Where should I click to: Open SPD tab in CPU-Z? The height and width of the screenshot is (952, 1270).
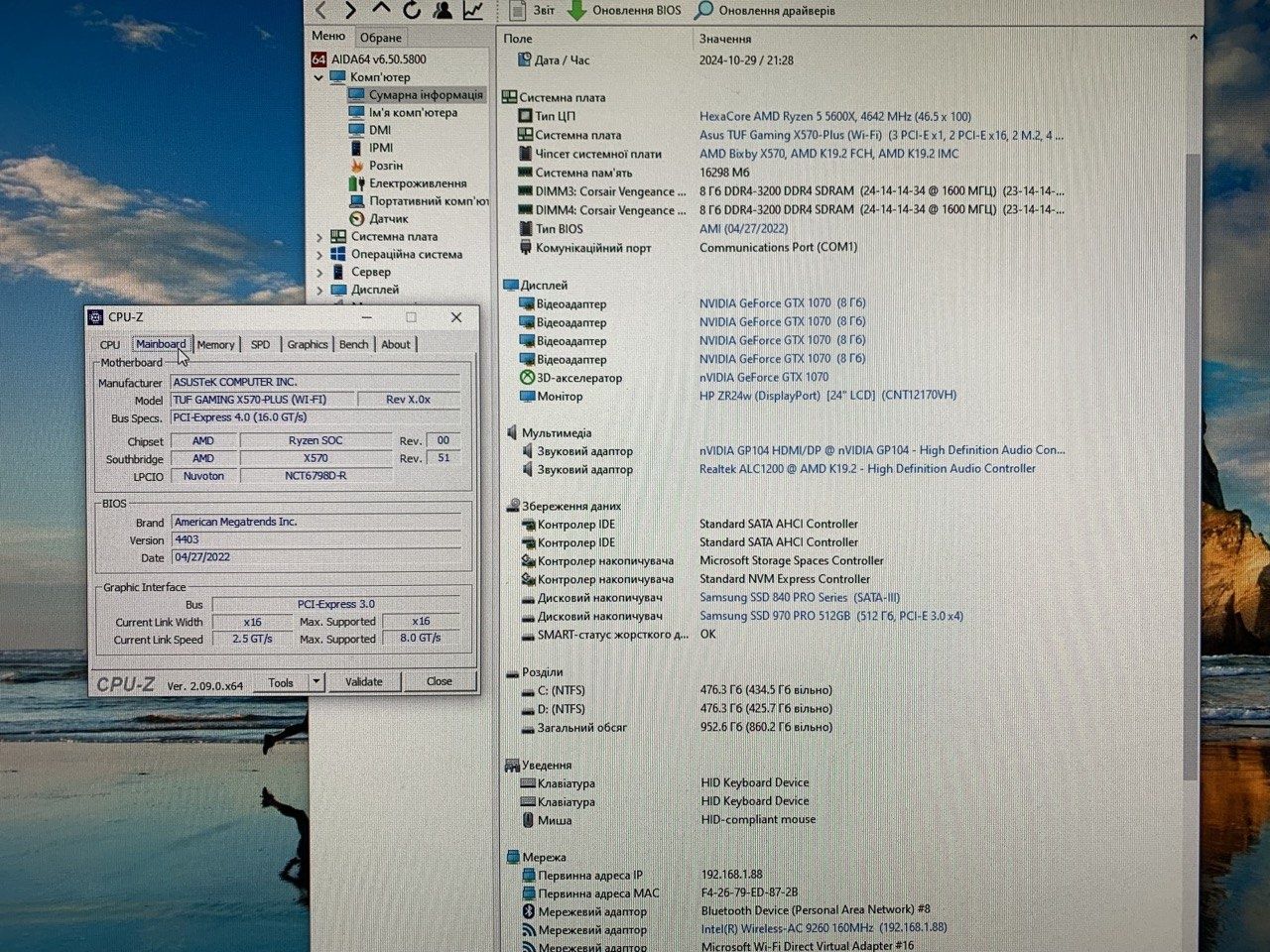[x=260, y=345]
